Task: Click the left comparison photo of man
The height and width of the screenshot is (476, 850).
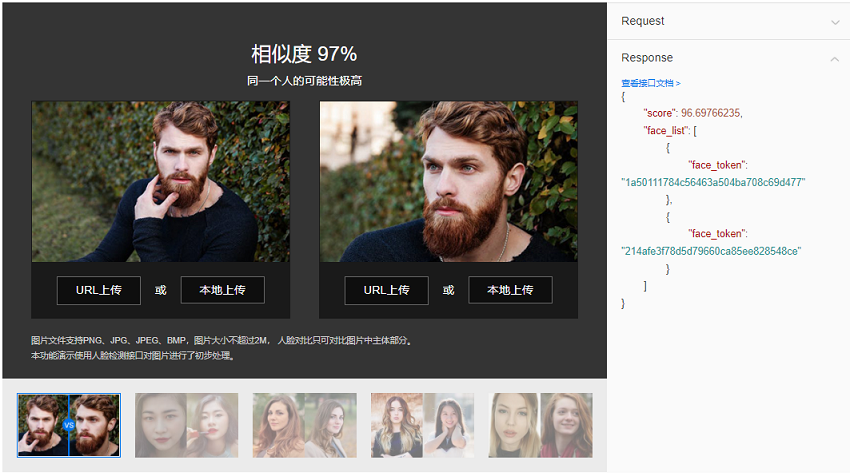Action: [x=160, y=182]
